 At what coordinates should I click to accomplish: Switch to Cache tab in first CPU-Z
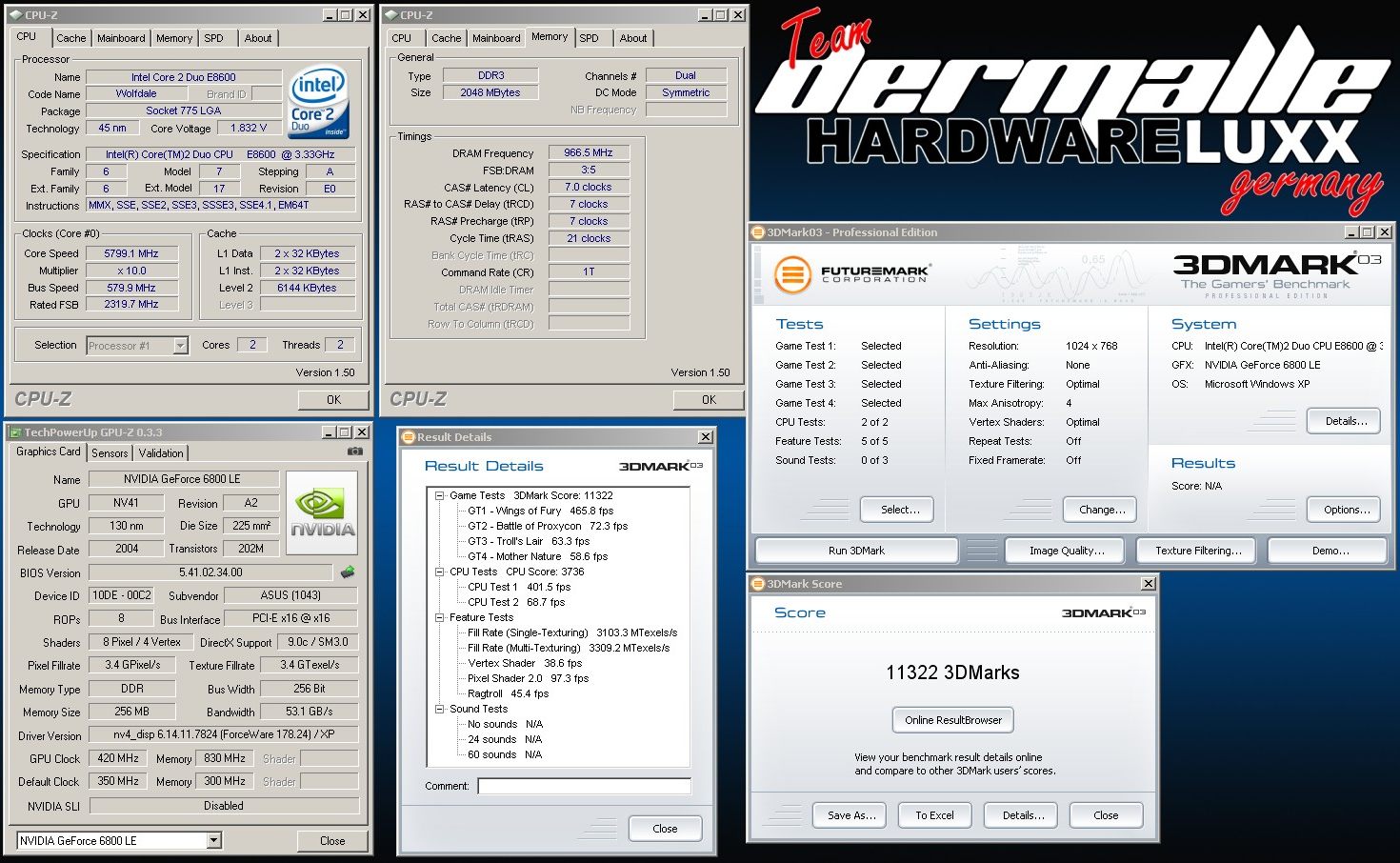[x=70, y=38]
